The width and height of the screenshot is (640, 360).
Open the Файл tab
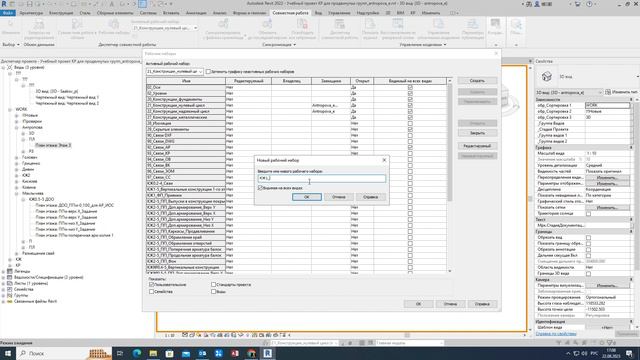click(8, 13)
